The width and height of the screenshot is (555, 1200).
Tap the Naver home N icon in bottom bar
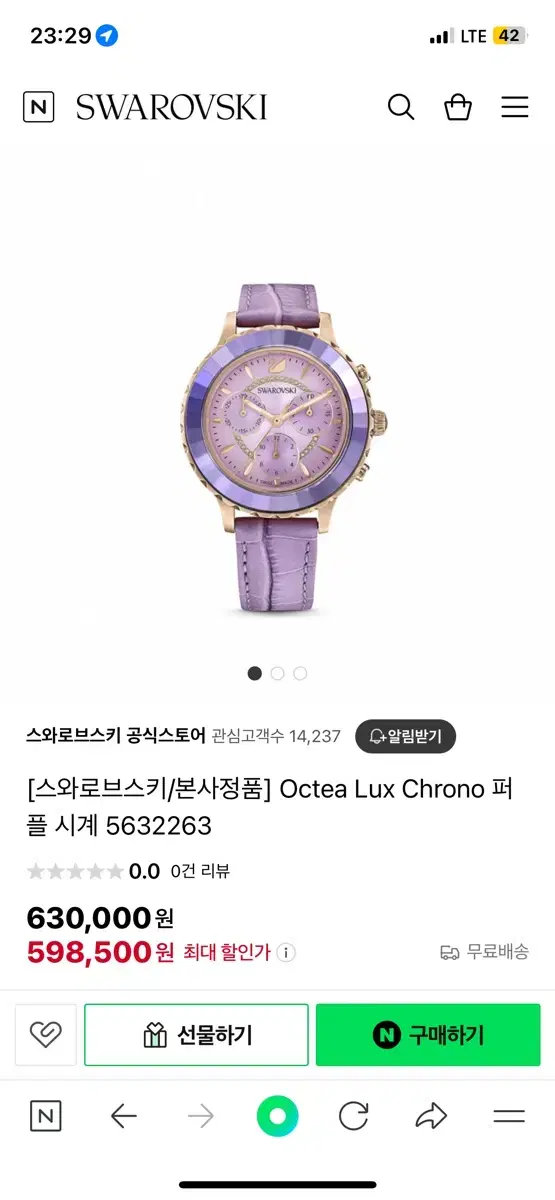pos(45,1116)
